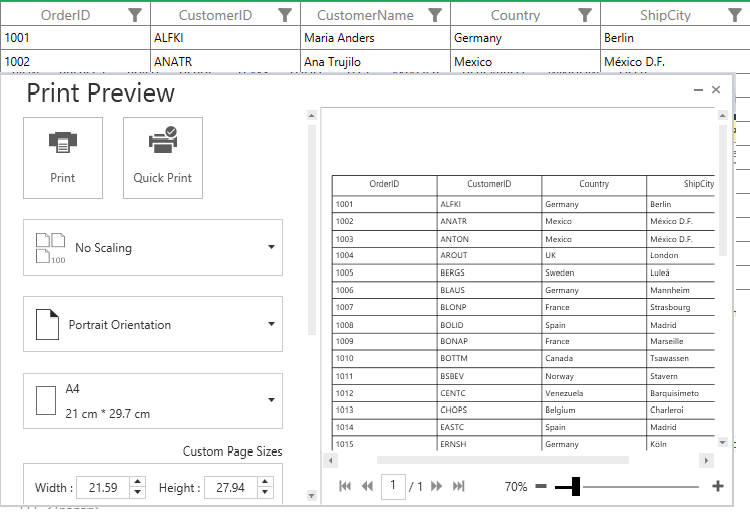Click the CustomerID header in the preview
The height and width of the screenshot is (522, 750).
point(489,184)
